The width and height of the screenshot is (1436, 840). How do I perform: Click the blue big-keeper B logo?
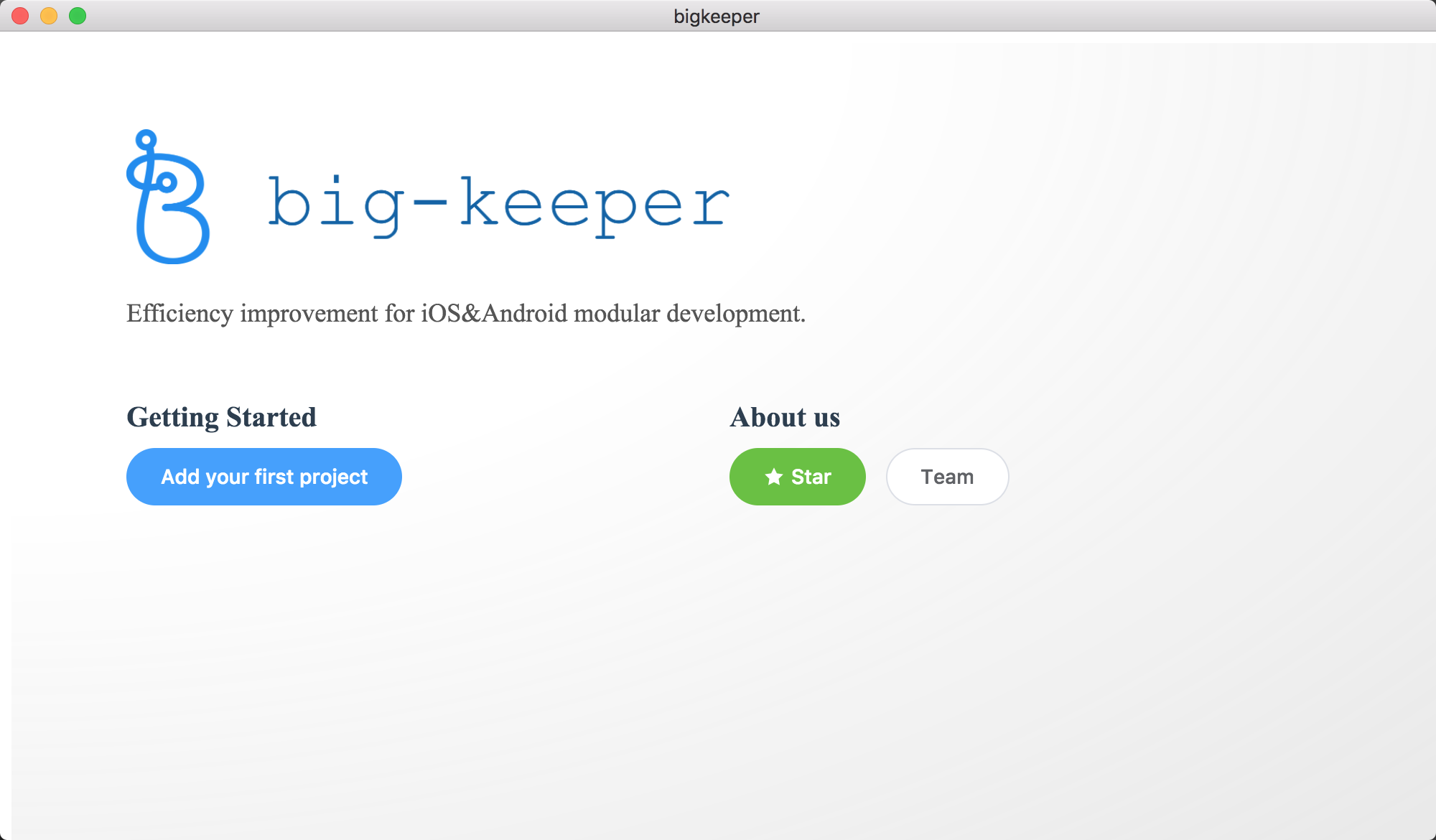(168, 199)
